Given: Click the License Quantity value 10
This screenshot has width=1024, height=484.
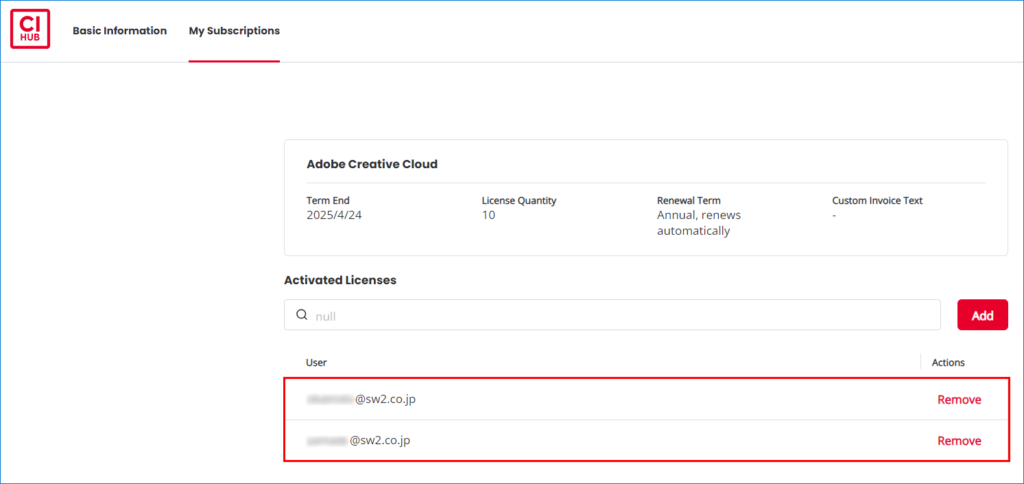Looking at the screenshot, I should [488, 215].
